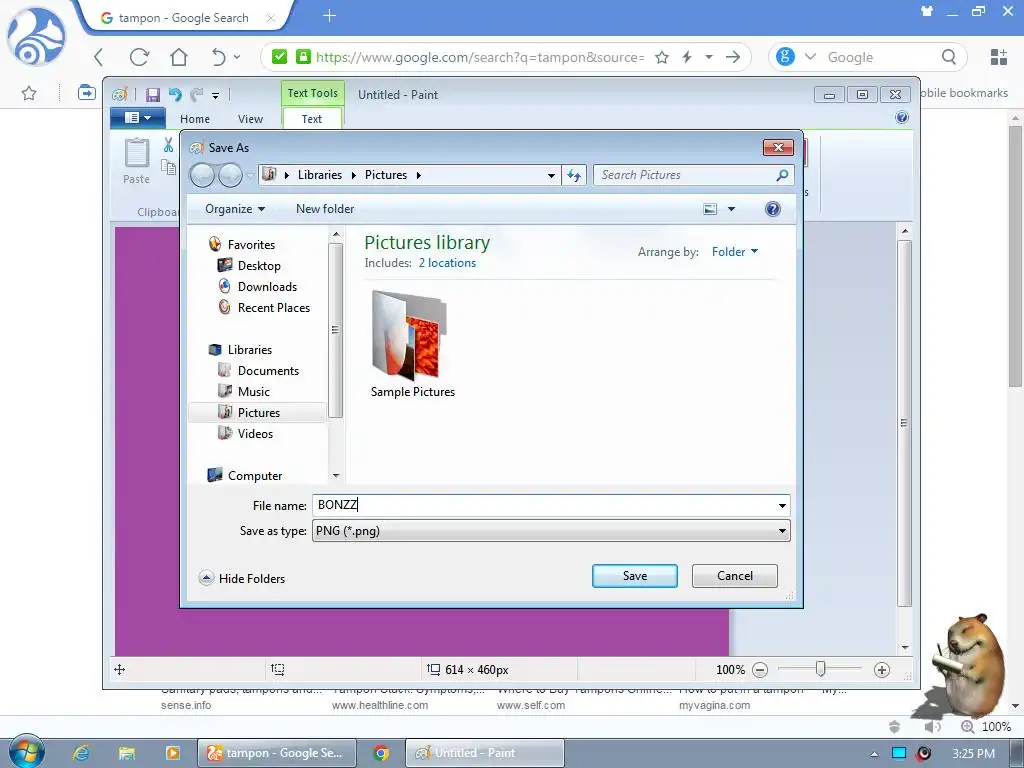Open the Save as type dropdown

tap(551, 531)
